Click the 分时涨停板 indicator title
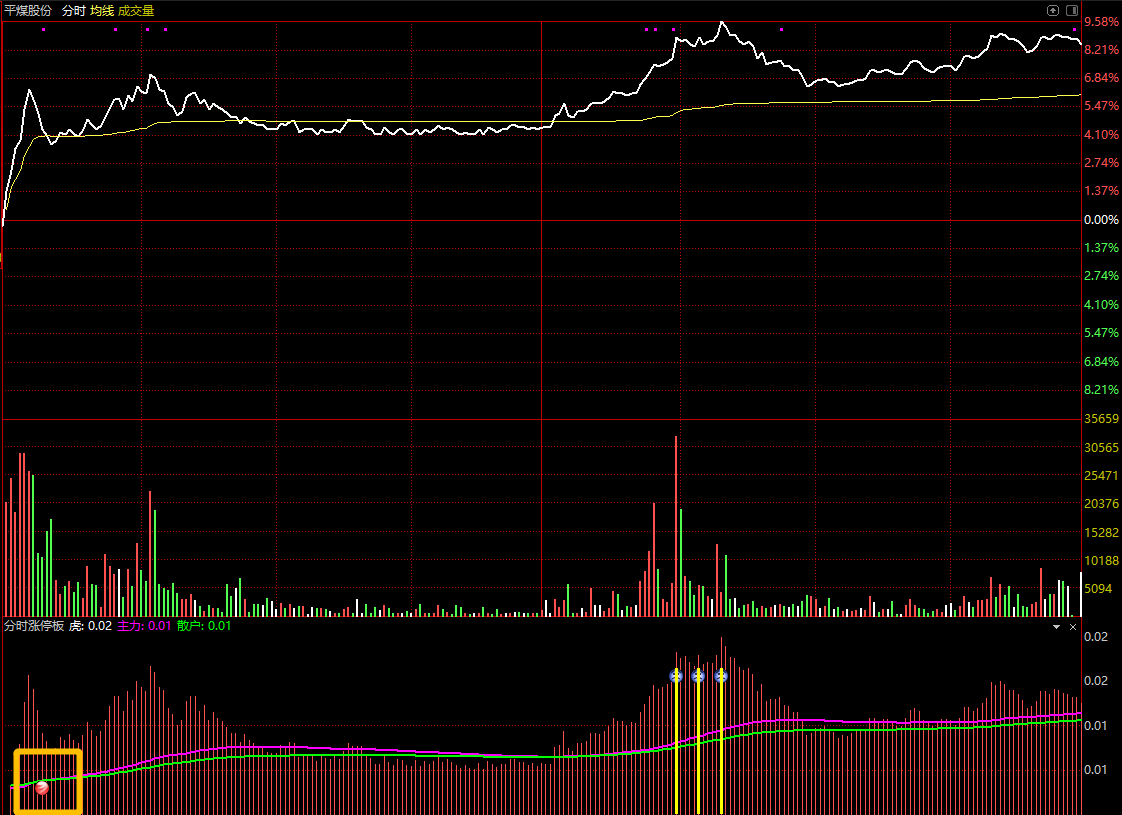 click(34, 626)
